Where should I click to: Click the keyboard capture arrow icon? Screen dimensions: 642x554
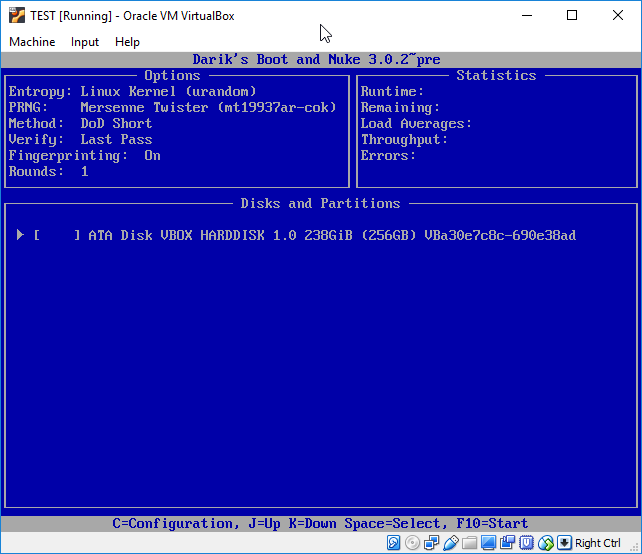click(564, 543)
